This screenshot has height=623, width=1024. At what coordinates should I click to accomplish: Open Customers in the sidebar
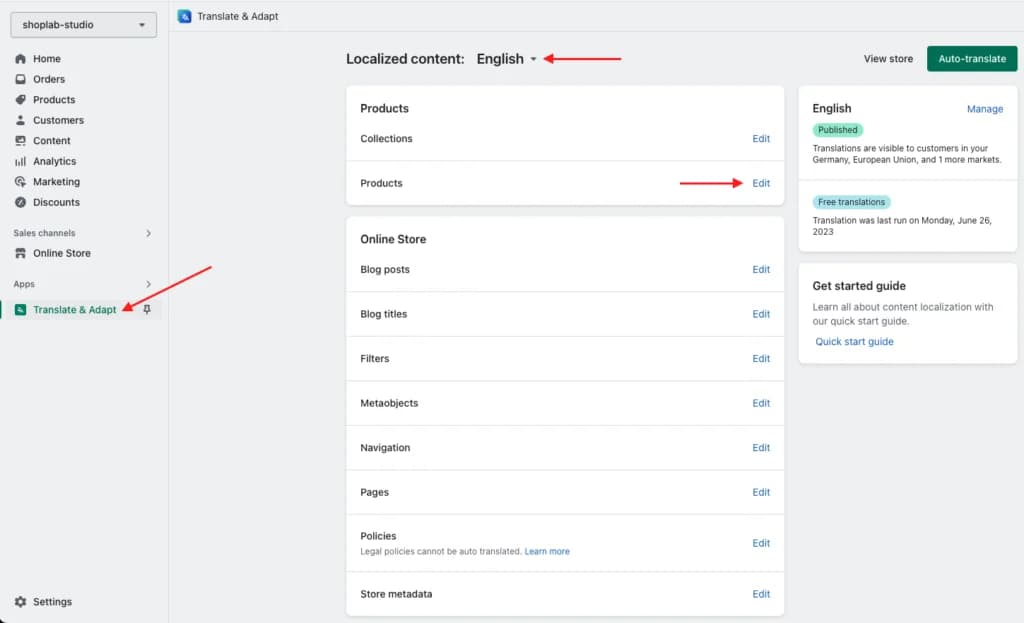[x=58, y=120]
